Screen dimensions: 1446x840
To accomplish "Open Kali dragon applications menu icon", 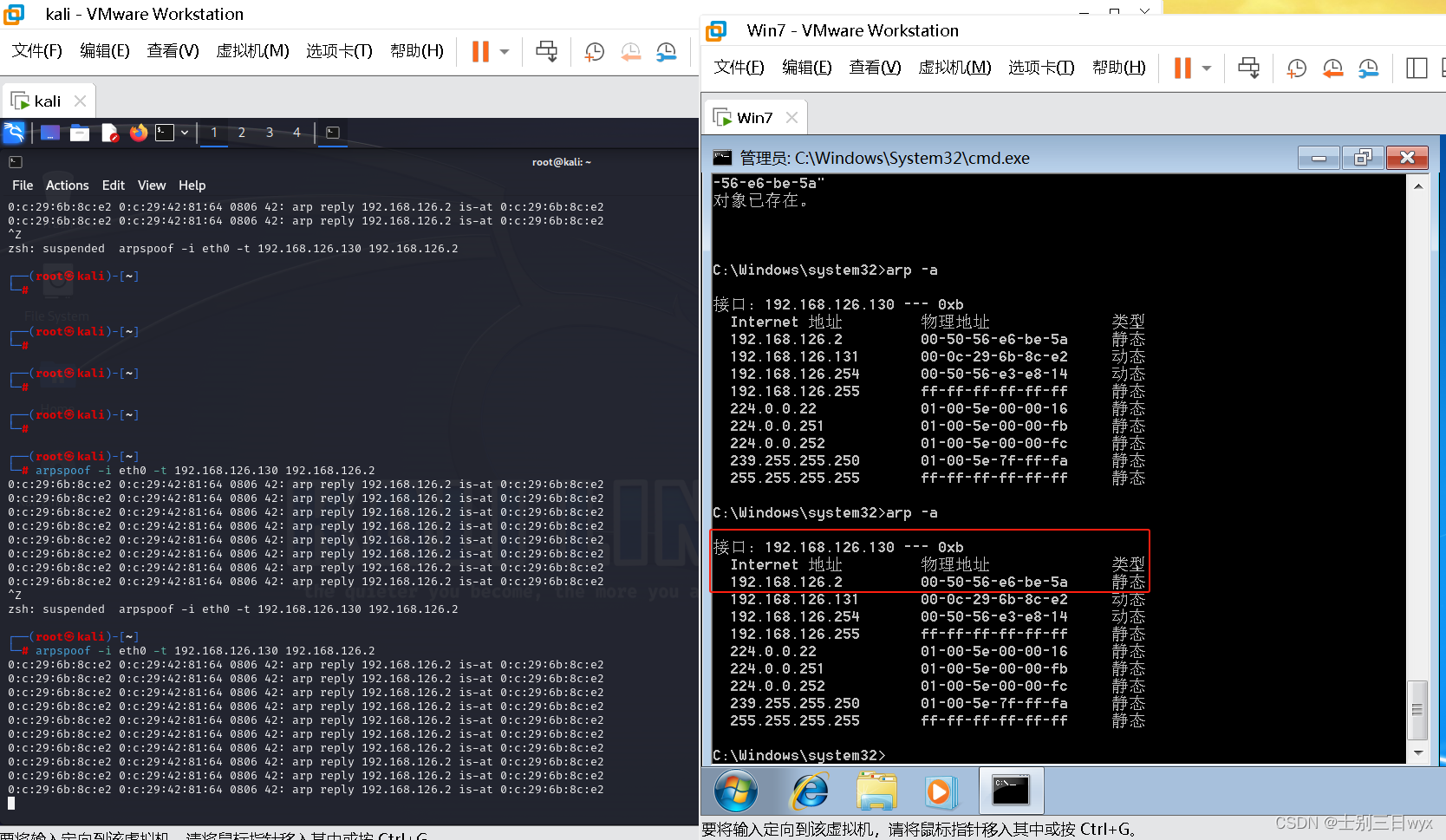I will (15, 133).
